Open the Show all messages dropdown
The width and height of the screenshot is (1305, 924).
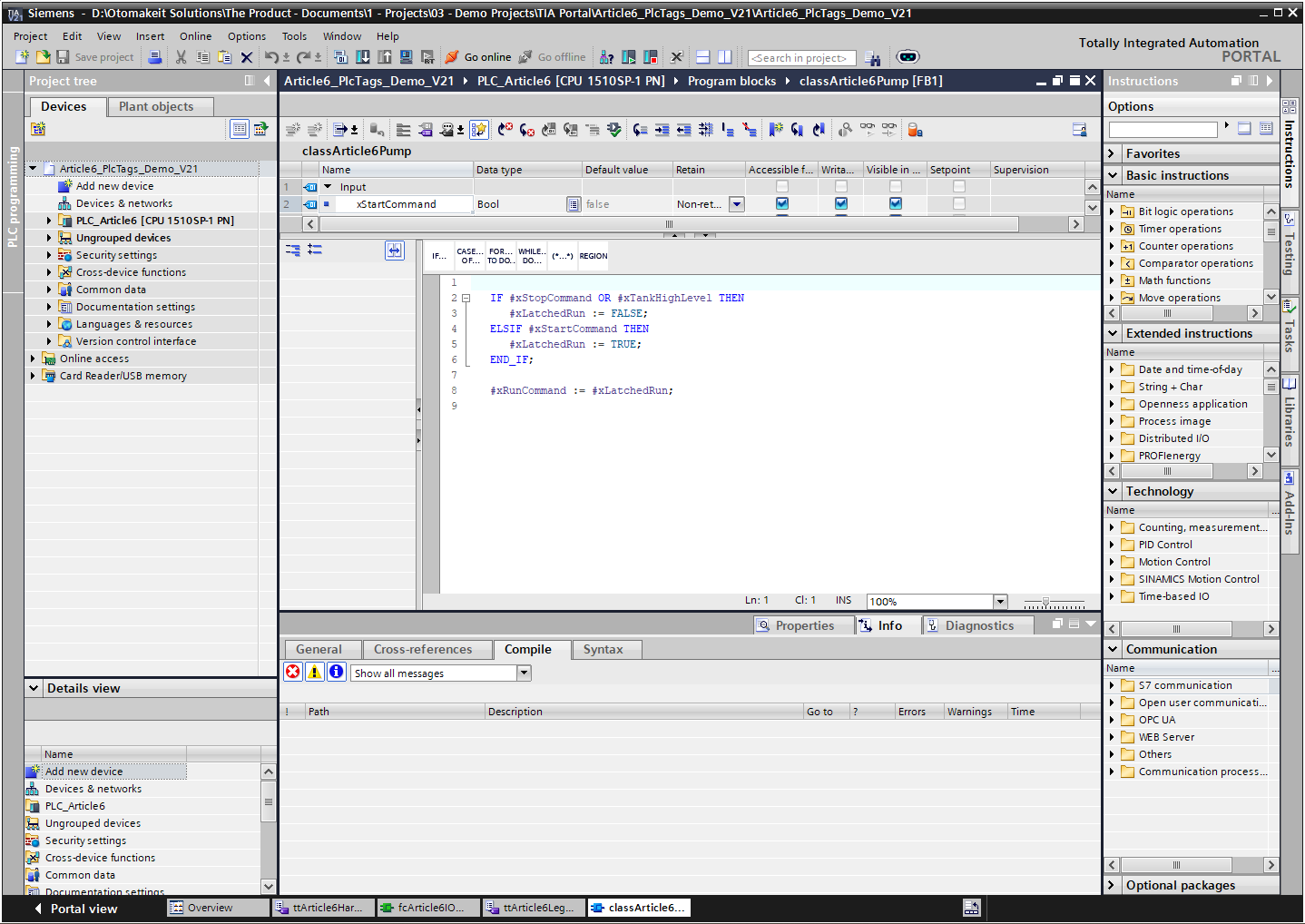(x=524, y=673)
